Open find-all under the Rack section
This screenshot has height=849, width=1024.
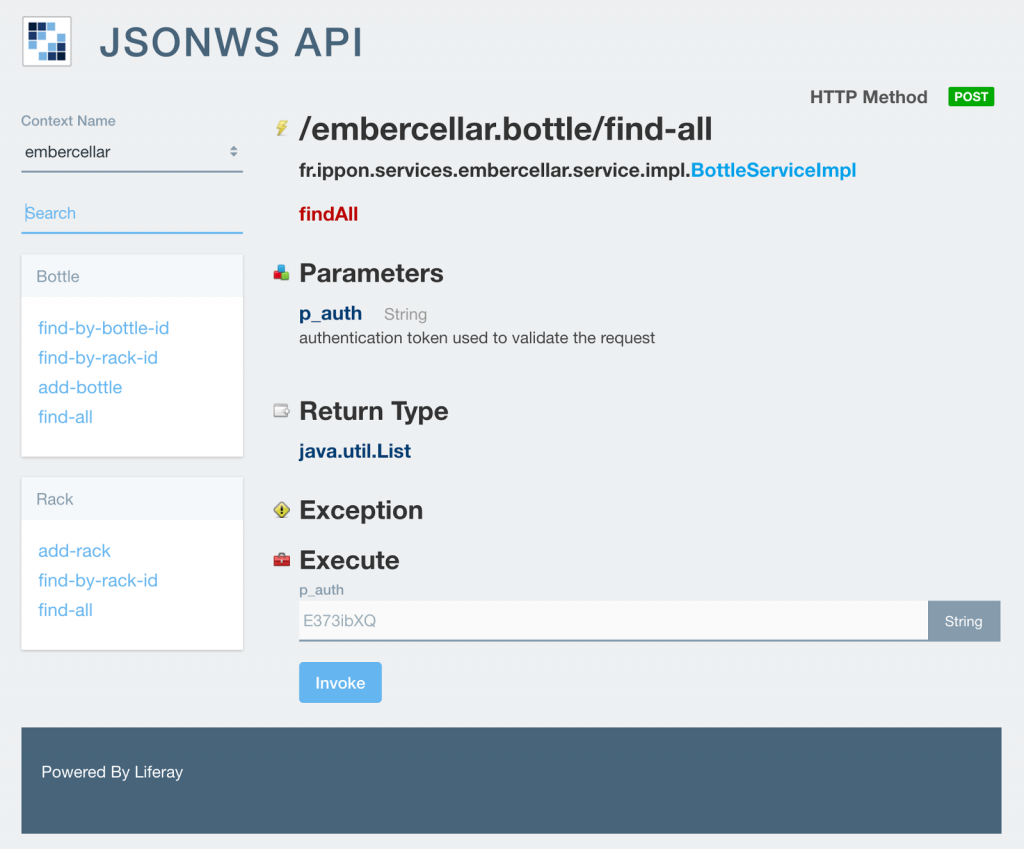pos(65,610)
